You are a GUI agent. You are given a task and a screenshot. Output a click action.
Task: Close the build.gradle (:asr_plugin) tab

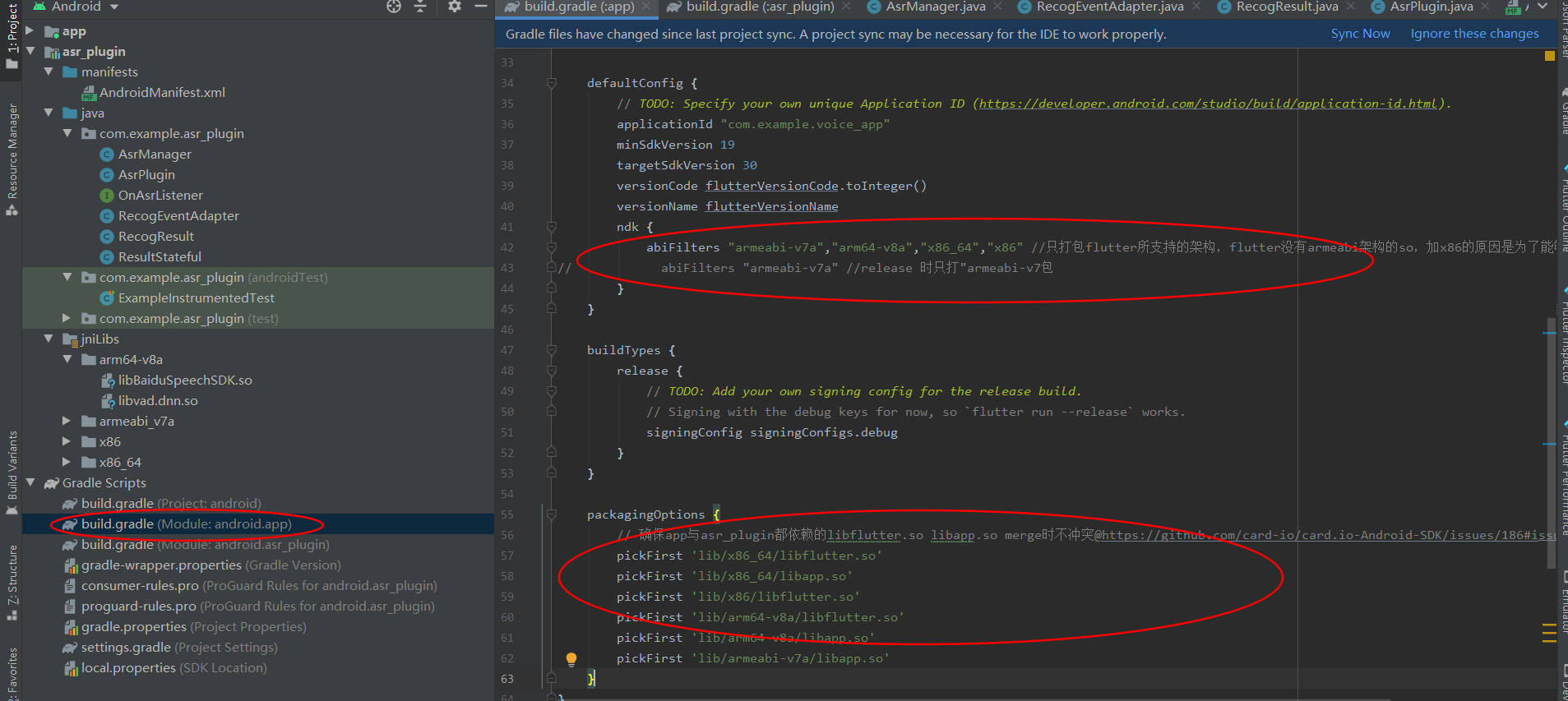click(846, 7)
